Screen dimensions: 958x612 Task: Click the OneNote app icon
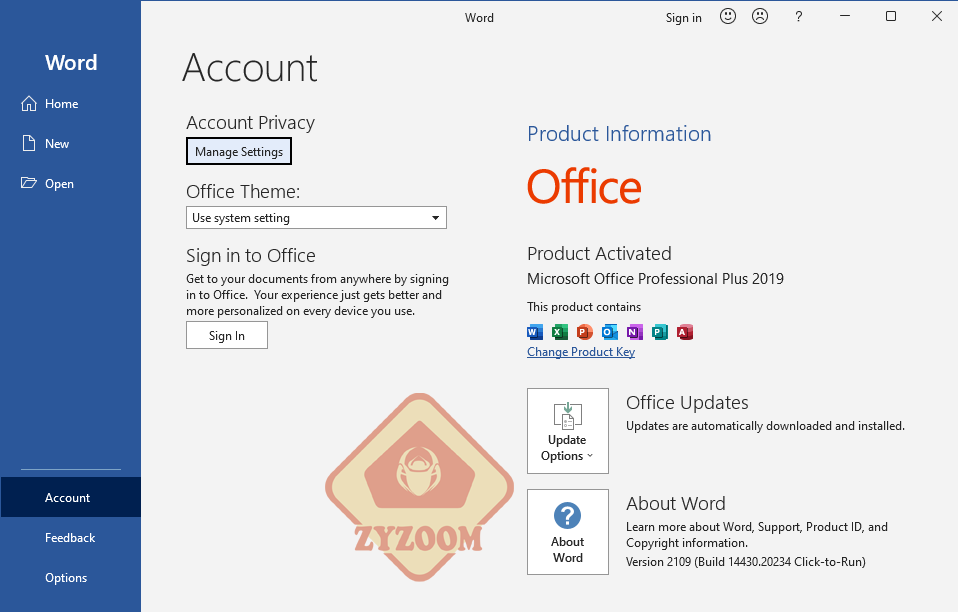tap(635, 332)
